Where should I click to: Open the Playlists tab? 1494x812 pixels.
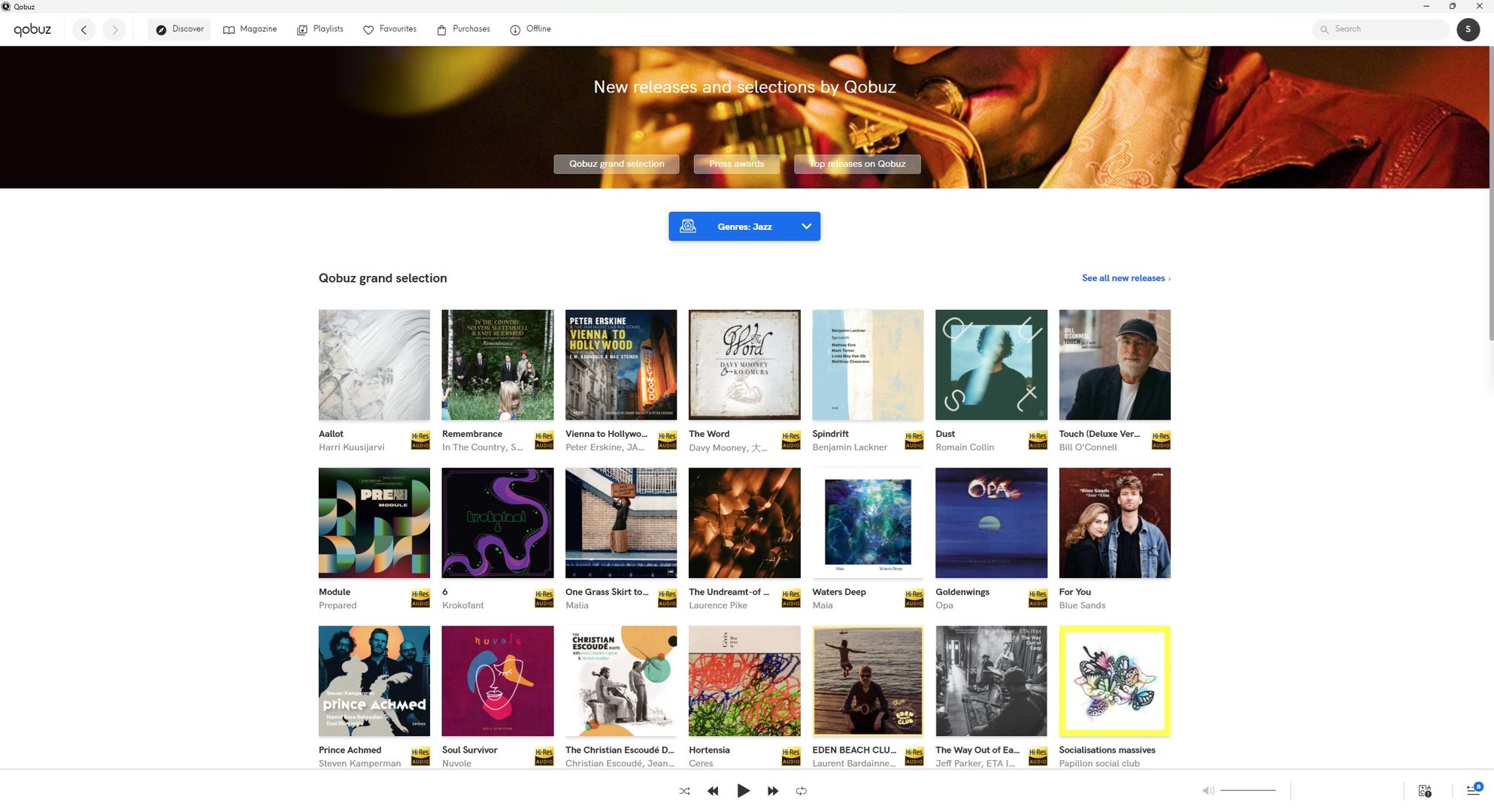(320, 29)
